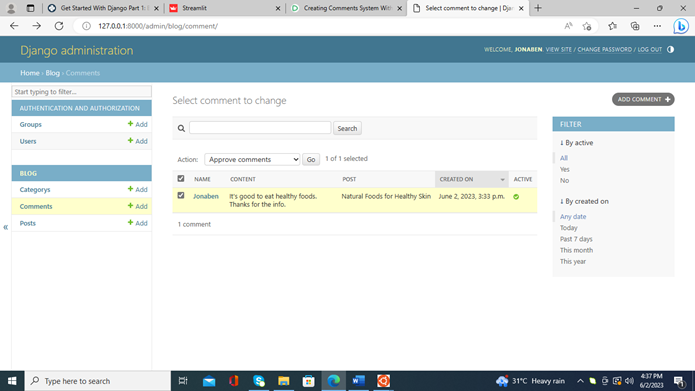This screenshot has width=695, height=391.
Task: Switch to the Streamlit tab
Action: pos(225,8)
